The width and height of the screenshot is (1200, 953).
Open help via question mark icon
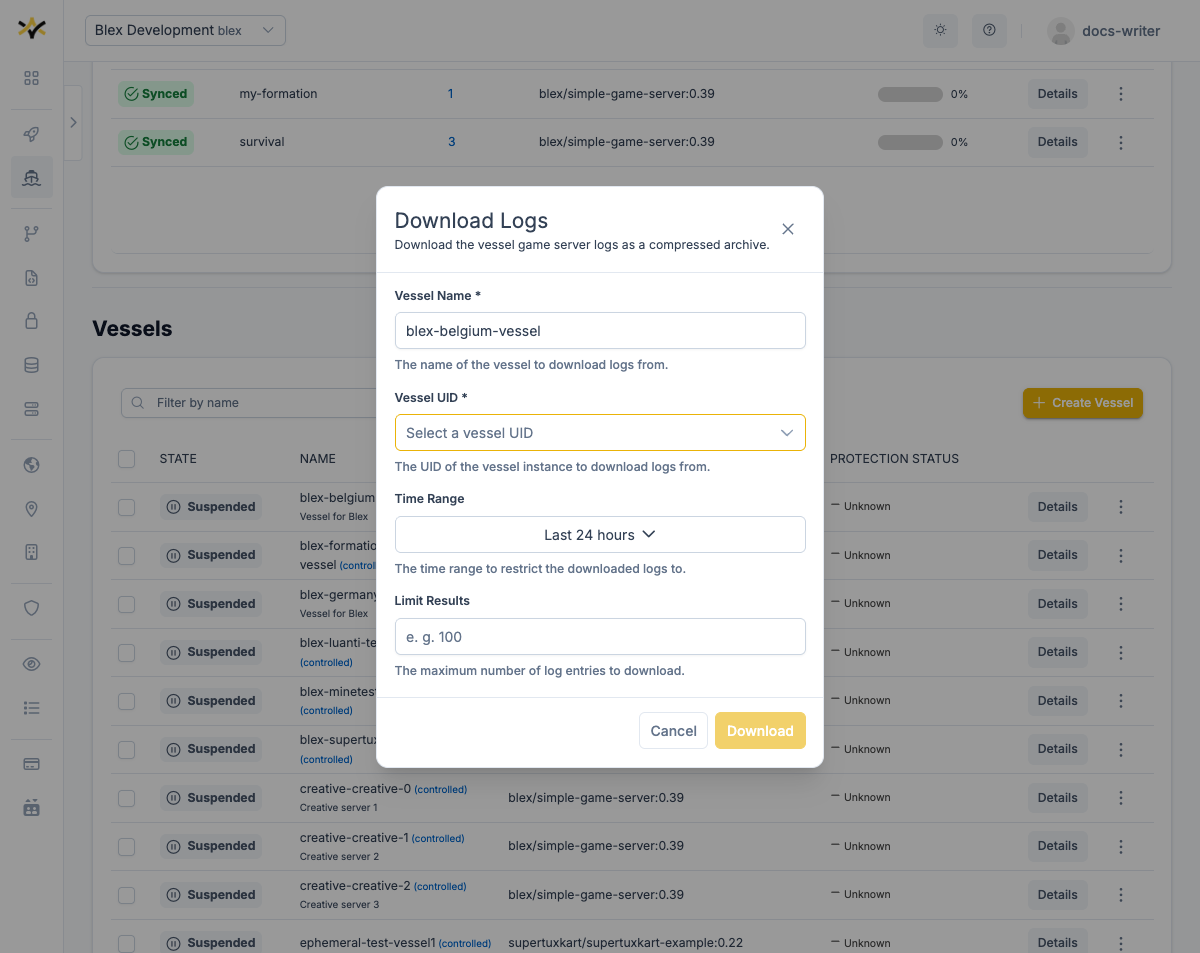coord(989,30)
